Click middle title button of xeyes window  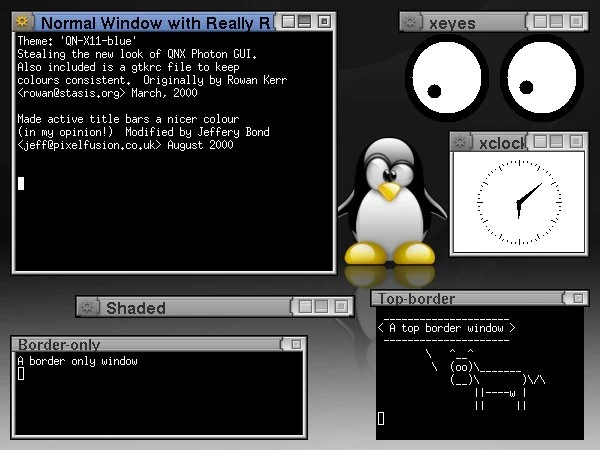pyautogui.click(x=556, y=21)
